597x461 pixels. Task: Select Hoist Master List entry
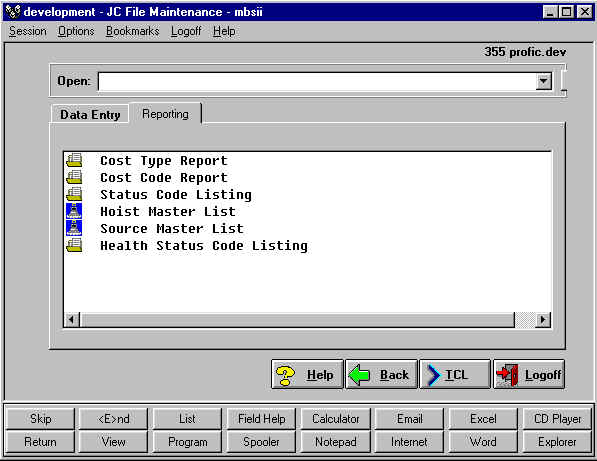coord(168,211)
